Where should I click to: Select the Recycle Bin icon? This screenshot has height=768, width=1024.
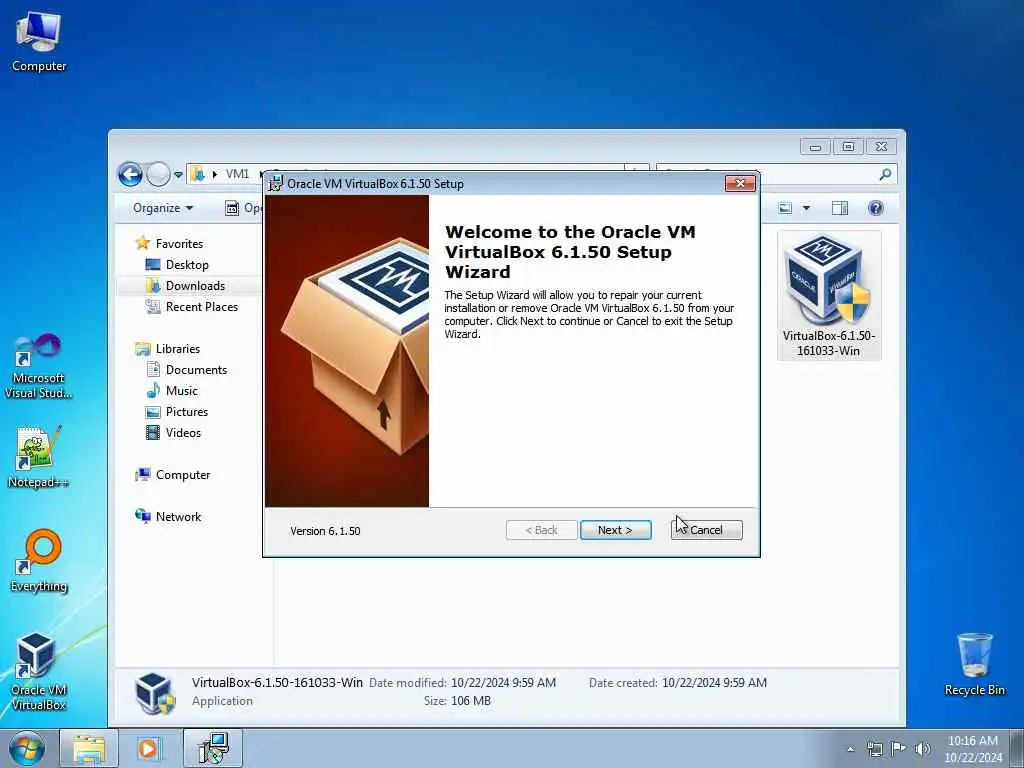(x=974, y=664)
